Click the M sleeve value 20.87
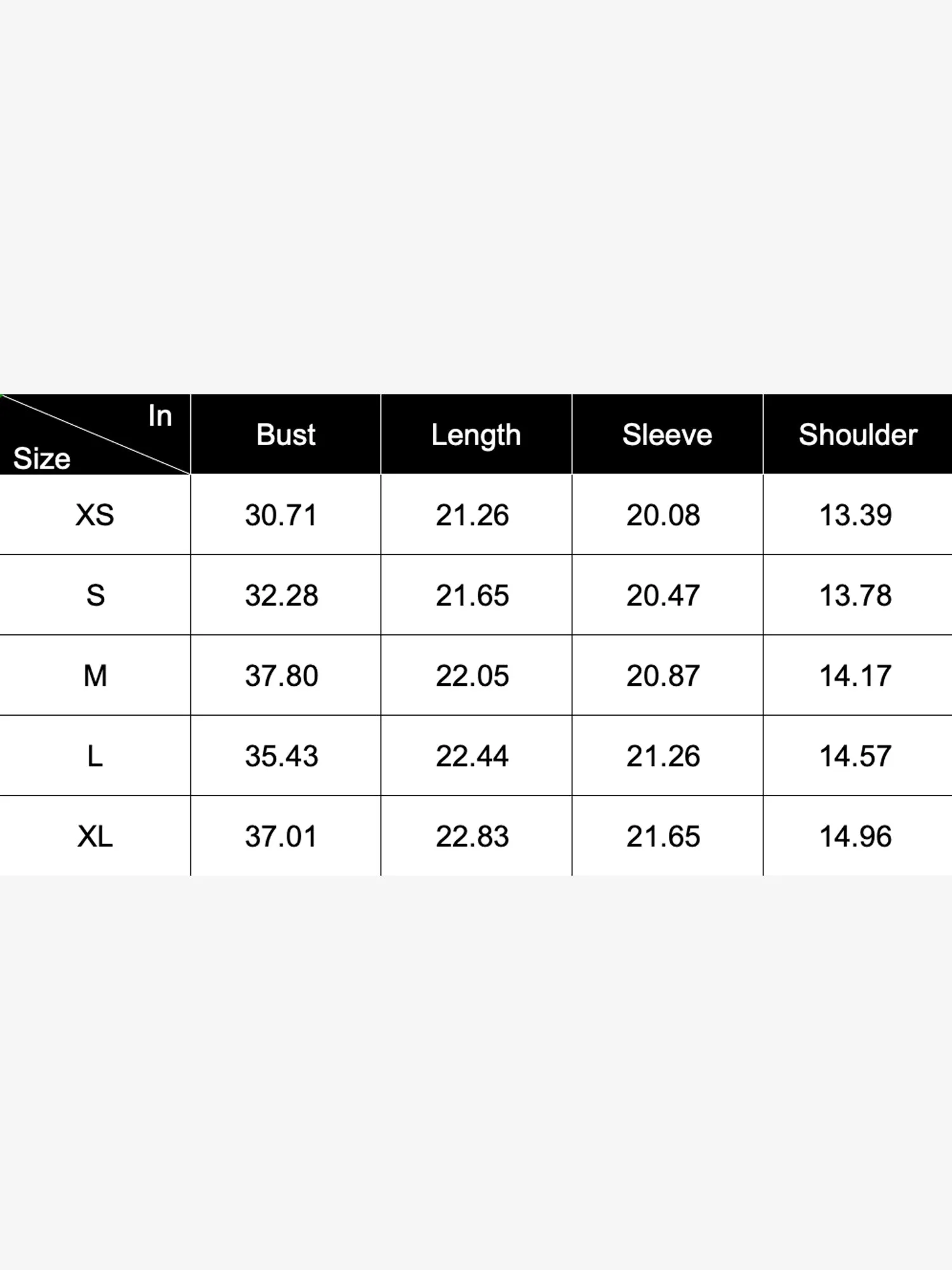Image resolution: width=952 pixels, height=1270 pixels. [x=663, y=676]
